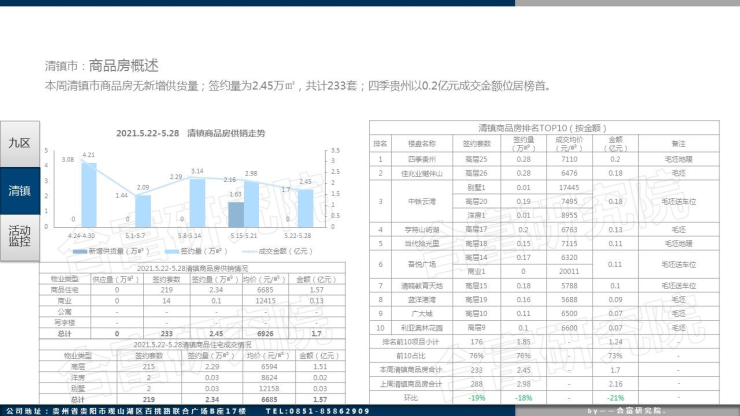
Task: Click the green -21% 环比 value
Action: 615,397
